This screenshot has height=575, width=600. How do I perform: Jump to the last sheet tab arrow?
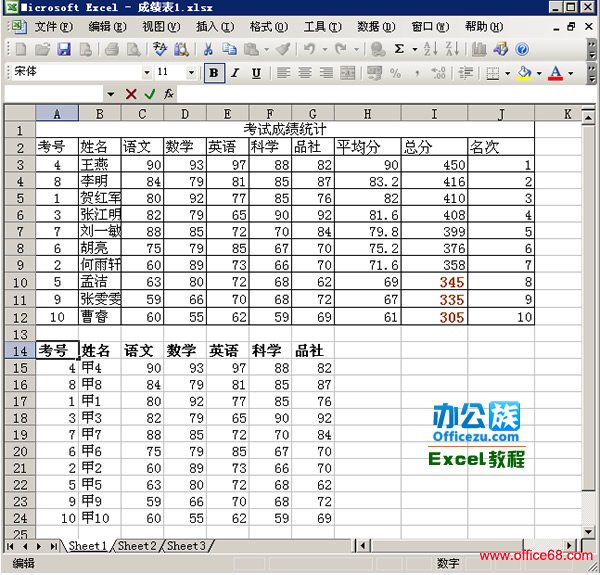54,546
